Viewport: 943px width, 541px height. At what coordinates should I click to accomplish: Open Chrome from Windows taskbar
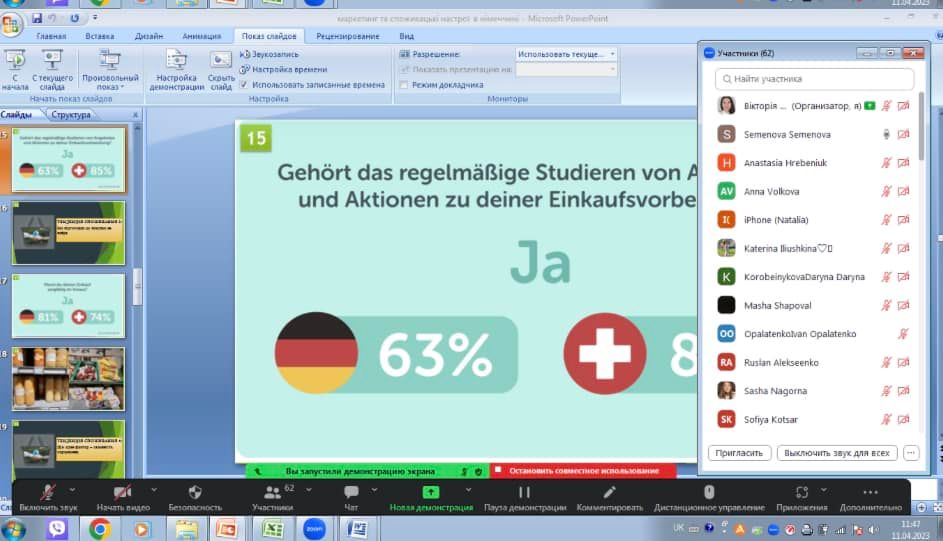[x=100, y=529]
